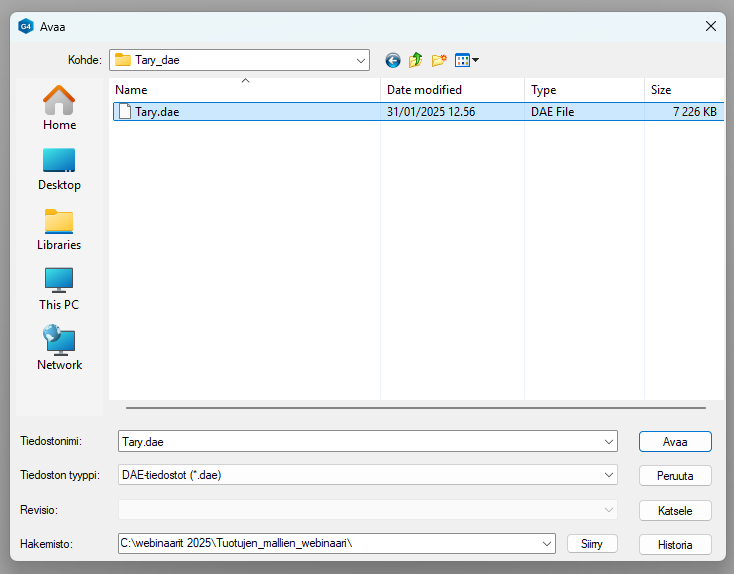This screenshot has height=574, width=734.
Task: Click the Back navigation arrow icon
Action: point(392,60)
